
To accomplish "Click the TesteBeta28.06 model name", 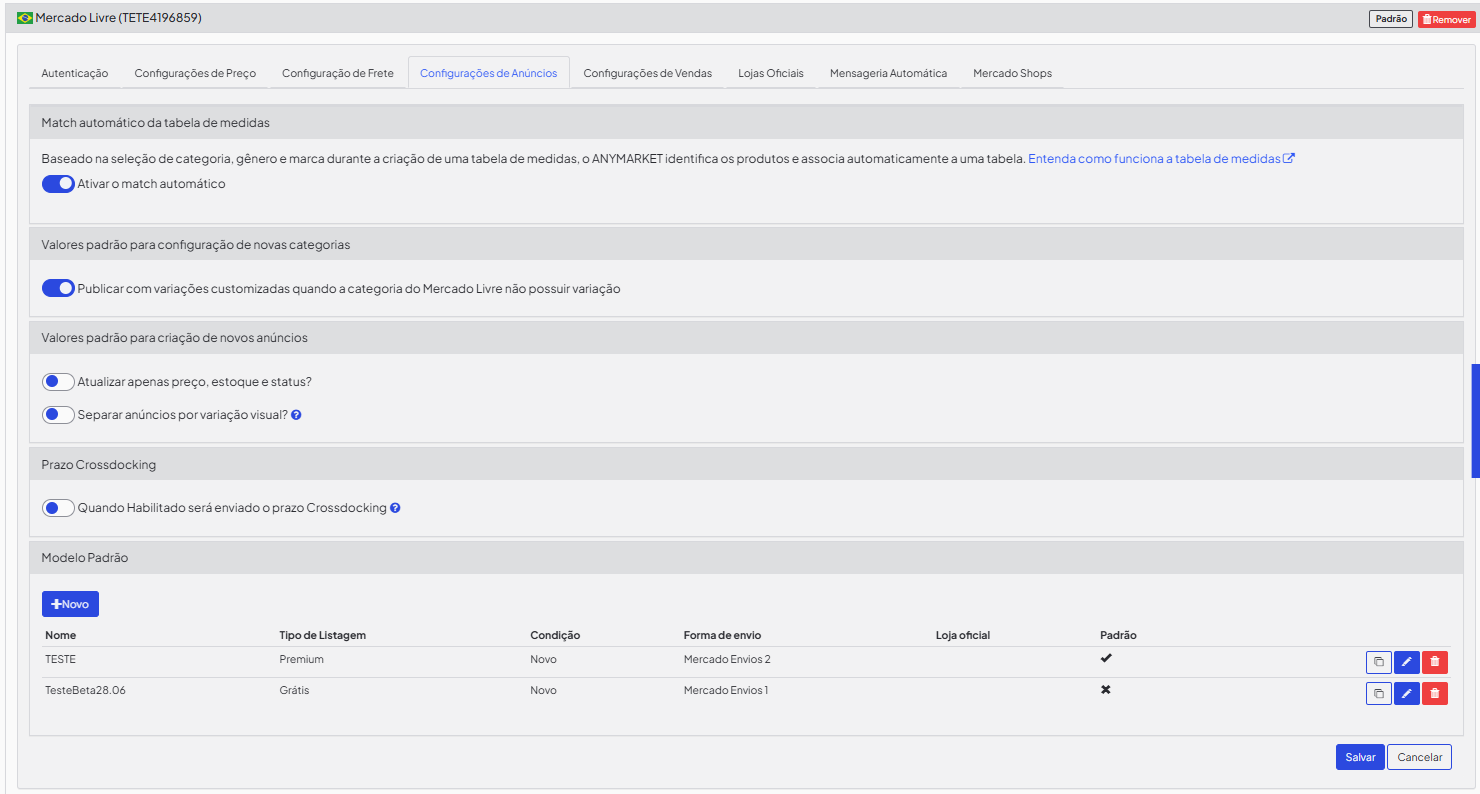I will point(85,690).
